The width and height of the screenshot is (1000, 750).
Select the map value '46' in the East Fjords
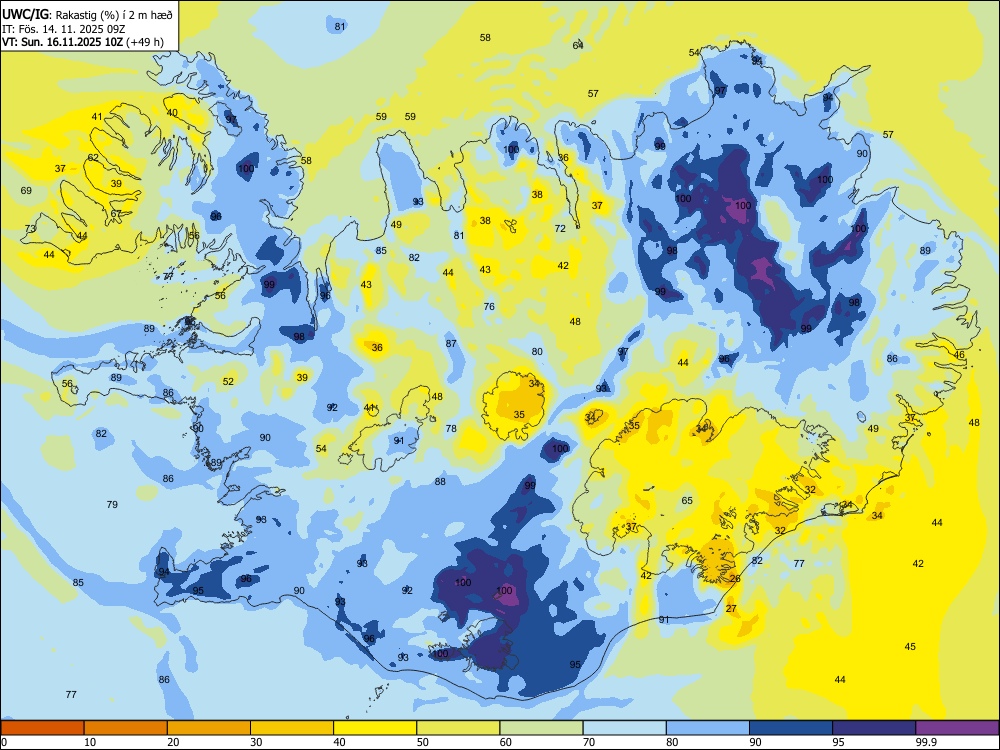click(x=959, y=355)
